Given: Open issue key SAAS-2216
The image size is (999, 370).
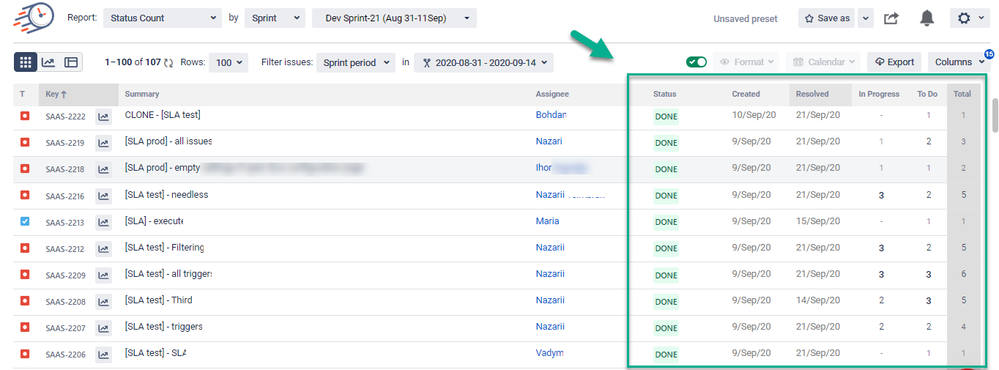Looking at the screenshot, I should click(x=65, y=196).
